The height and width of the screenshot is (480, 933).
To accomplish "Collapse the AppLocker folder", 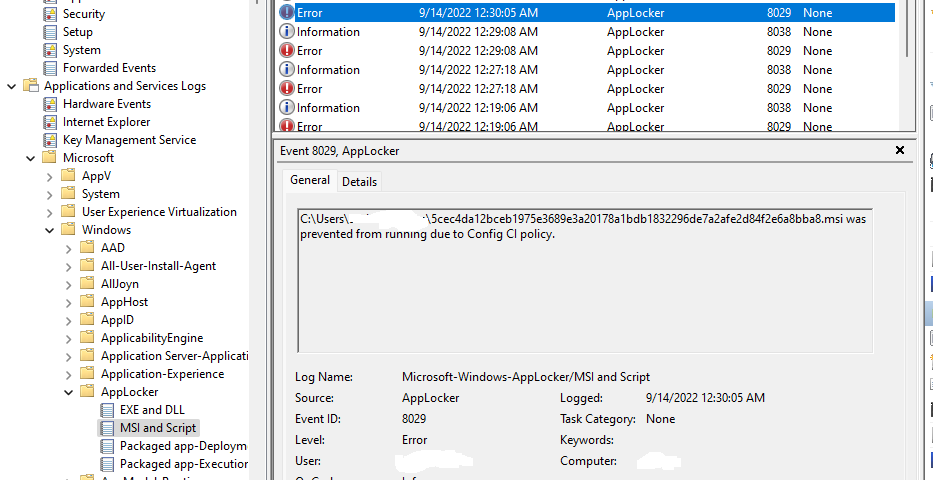I will [69, 392].
